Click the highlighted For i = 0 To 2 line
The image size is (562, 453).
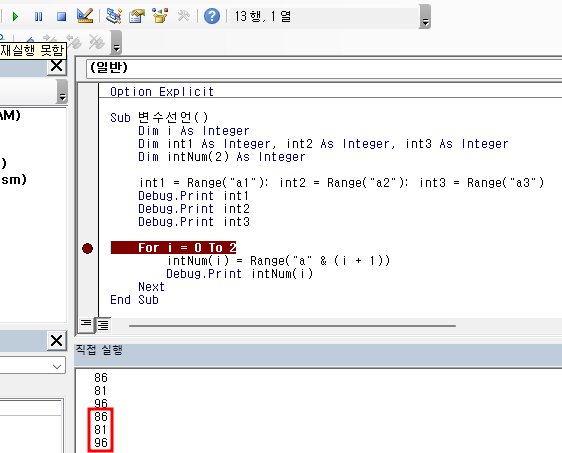[173, 248]
